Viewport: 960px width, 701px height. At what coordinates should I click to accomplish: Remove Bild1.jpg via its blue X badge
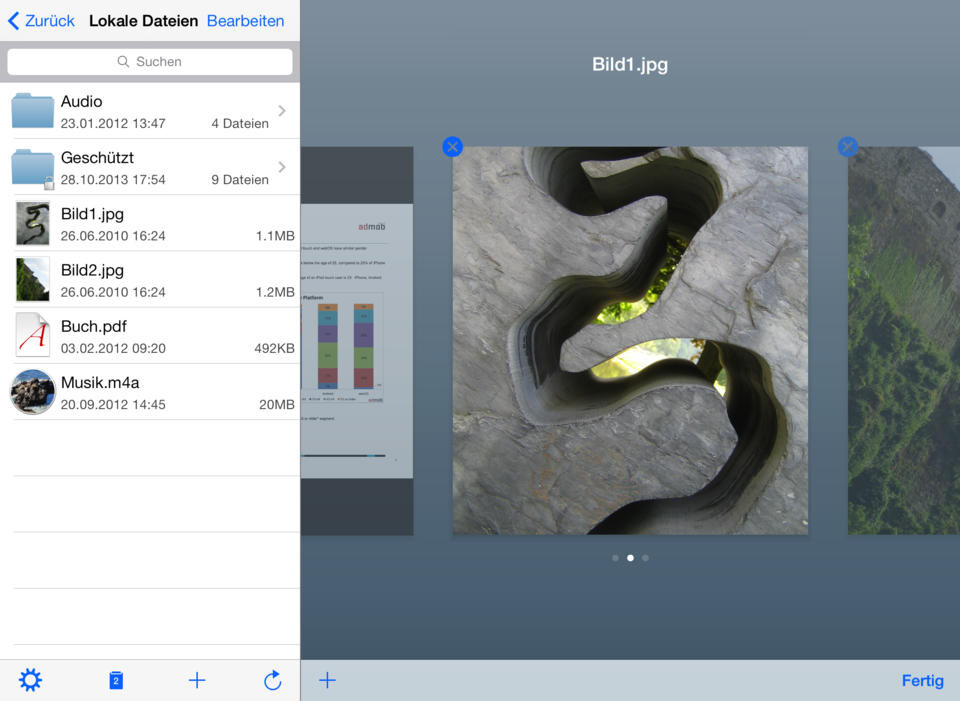pos(452,146)
